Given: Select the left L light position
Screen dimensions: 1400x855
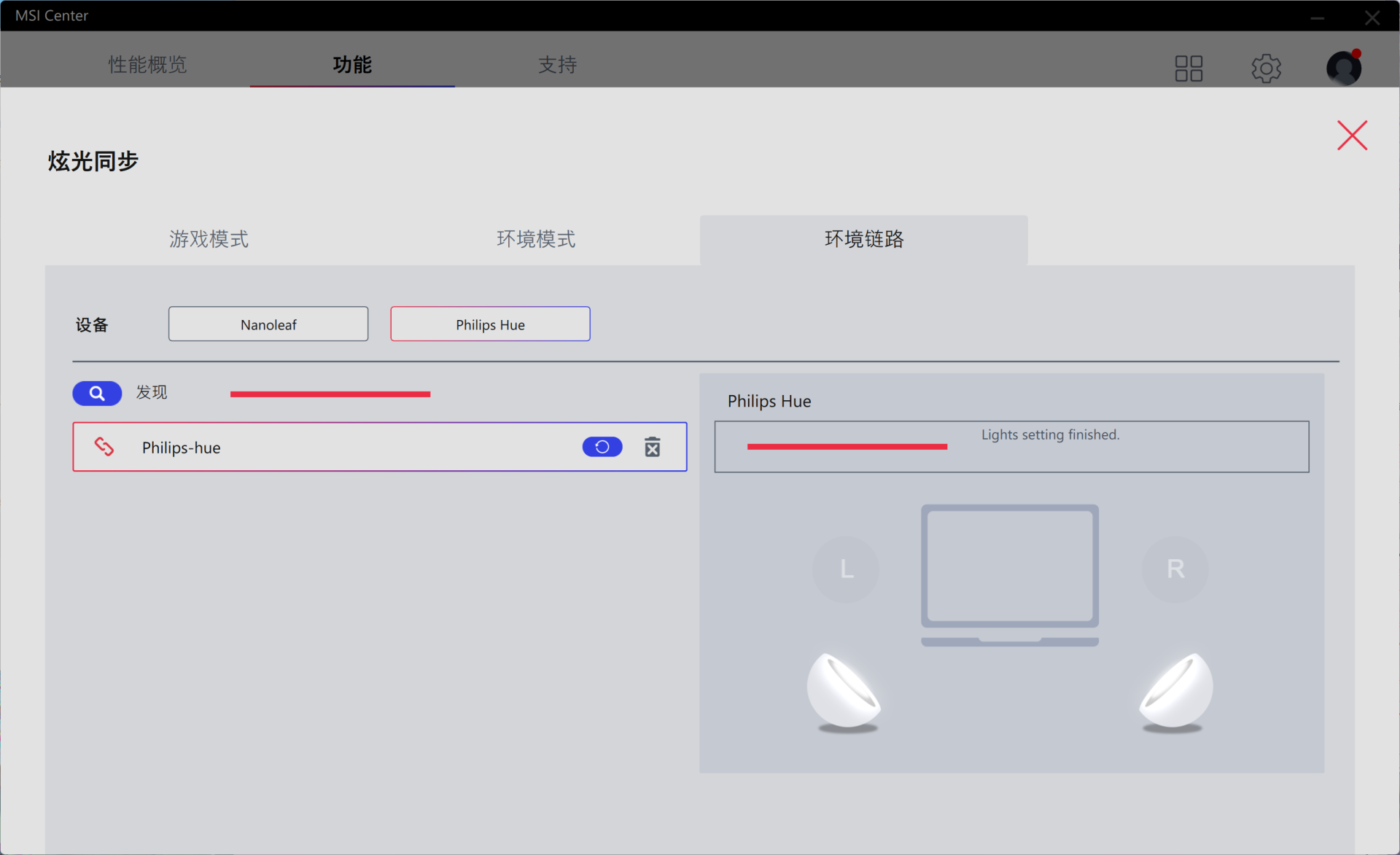Looking at the screenshot, I should click(x=846, y=569).
